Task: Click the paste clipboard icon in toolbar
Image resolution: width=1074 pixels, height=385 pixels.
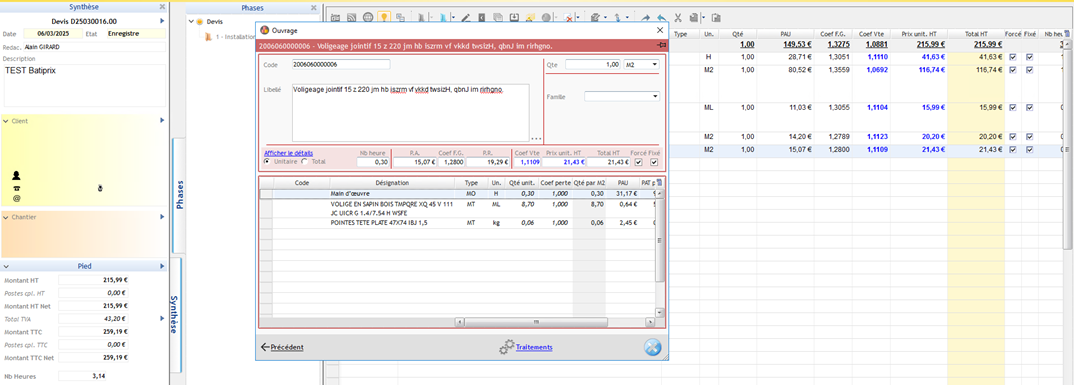Action: [716, 17]
